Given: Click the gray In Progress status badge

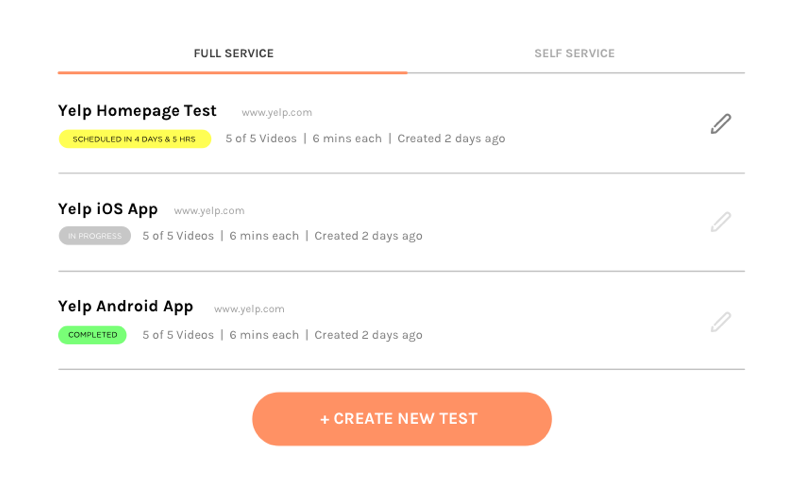Looking at the screenshot, I should (94, 236).
